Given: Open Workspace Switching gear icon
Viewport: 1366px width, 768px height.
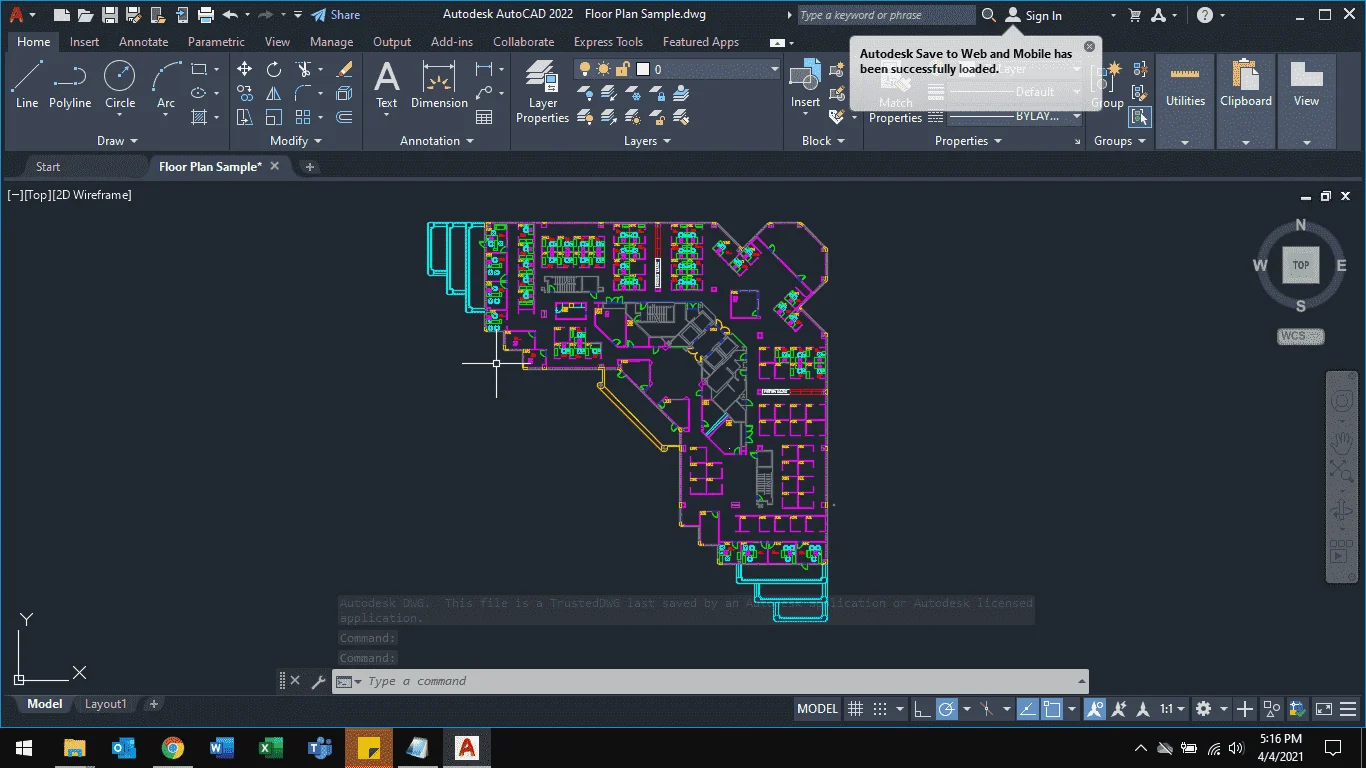Looking at the screenshot, I should [x=1204, y=709].
